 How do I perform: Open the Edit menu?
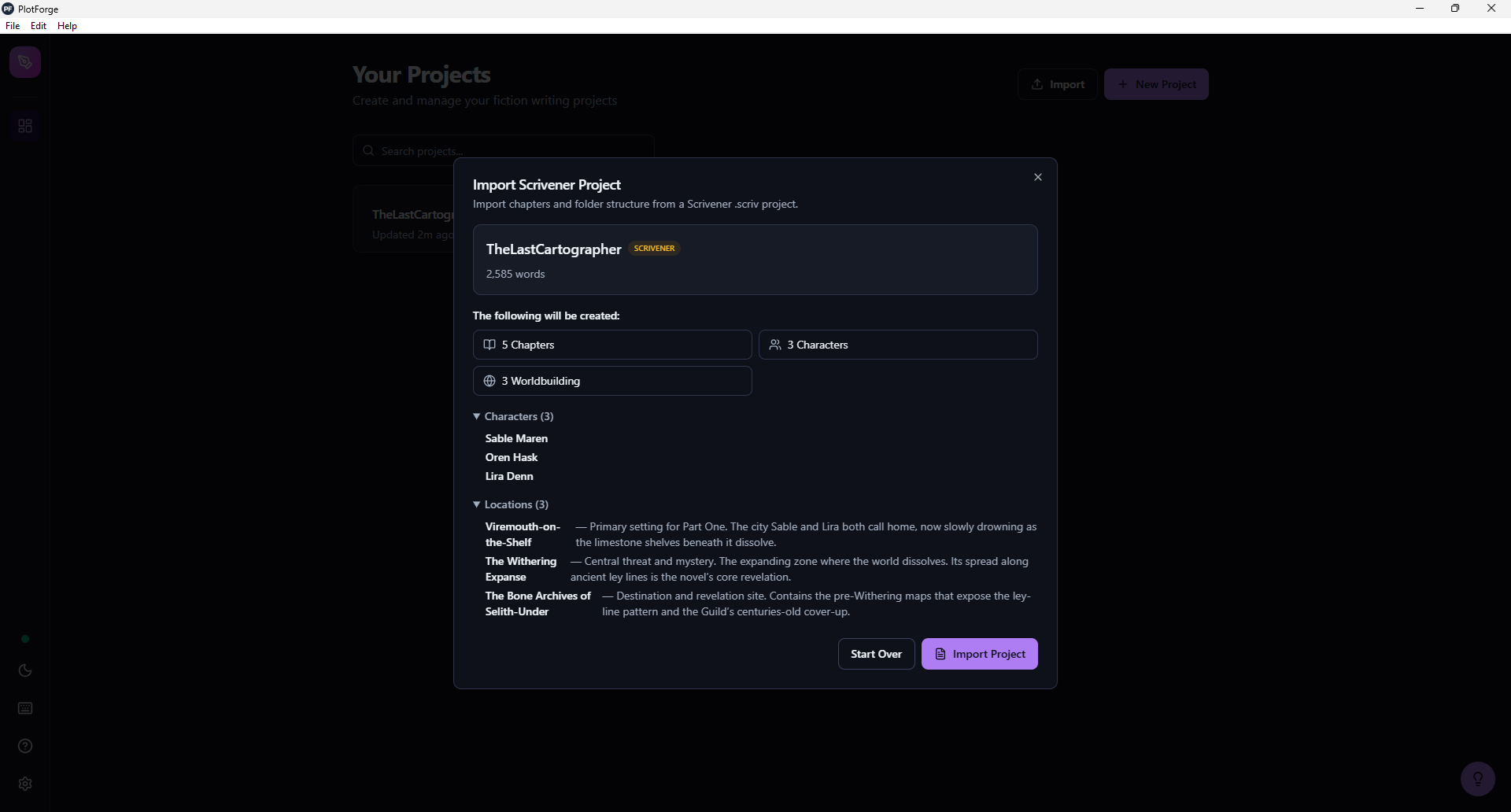point(38,26)
